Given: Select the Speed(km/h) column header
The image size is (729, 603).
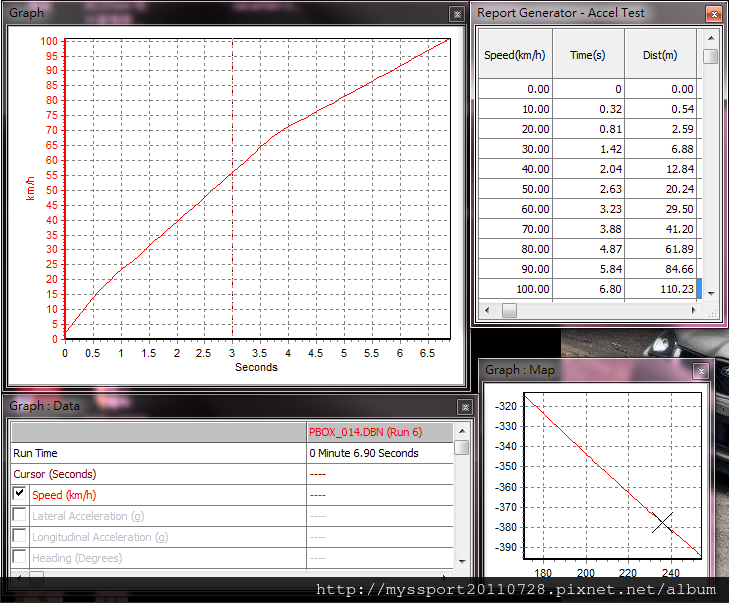Looking at the screenshot, I should click(x=515, y=54).
